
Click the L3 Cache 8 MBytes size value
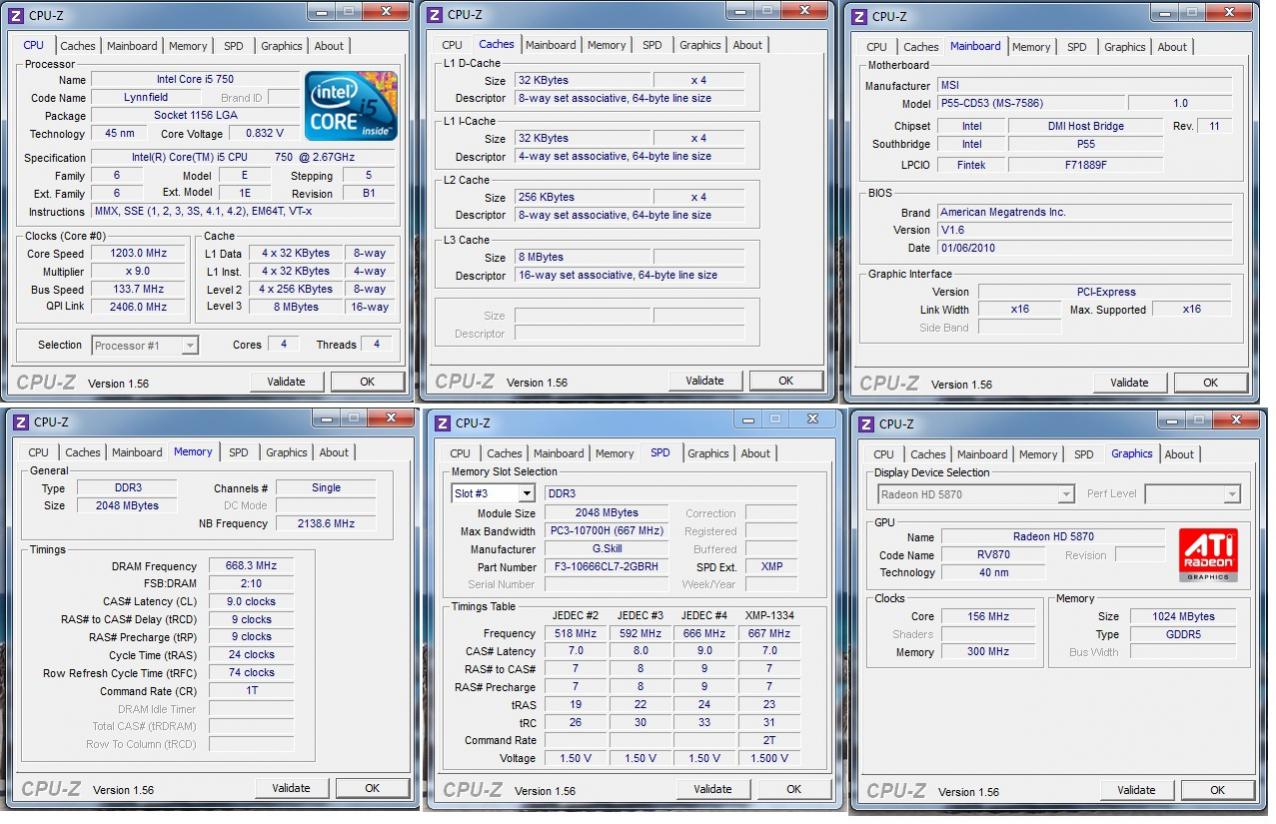[x=582, y=257]
